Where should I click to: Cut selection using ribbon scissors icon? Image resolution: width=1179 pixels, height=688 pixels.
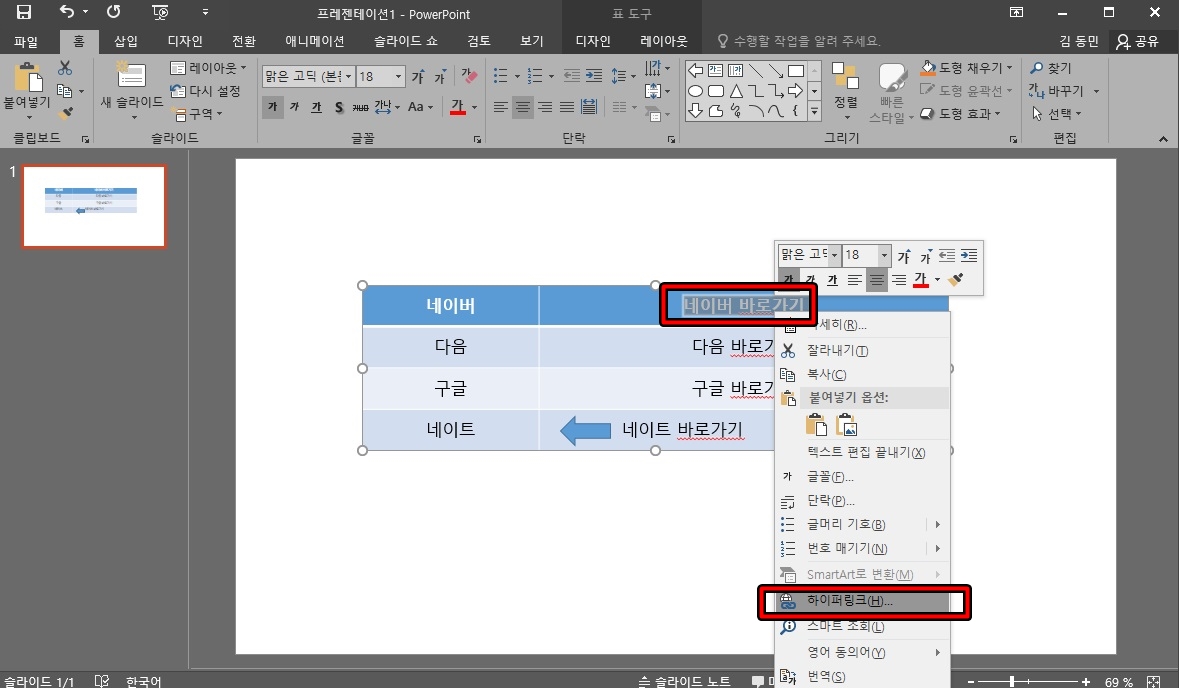[65, 68]
